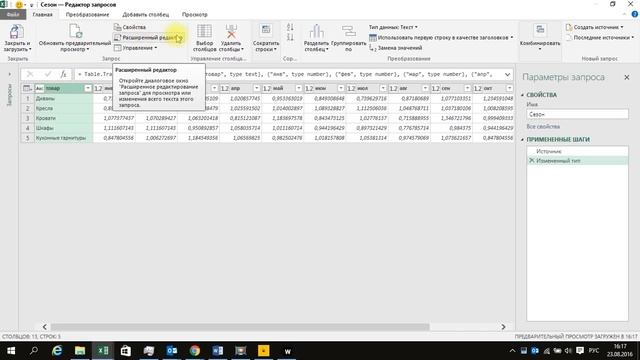Viewport: 640px width, 360px height.
Task: Select the Кресла cell in row 2
Action: click(63, 108)
